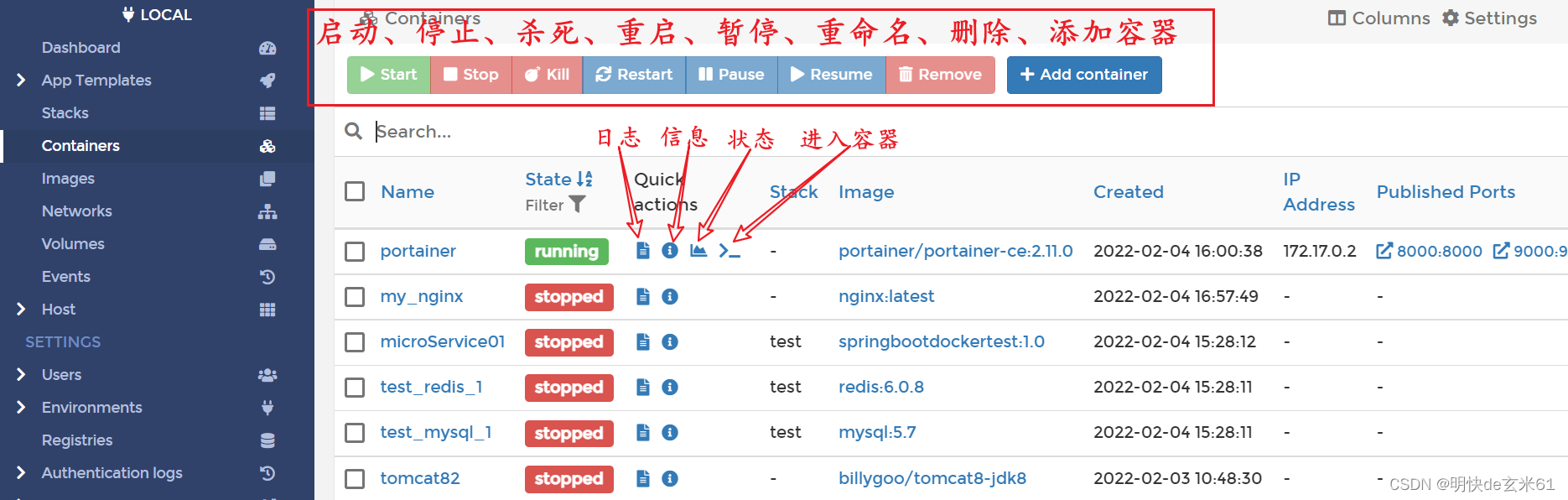Image resolution: width=1568 pixels, height=500 pixels.
Task: Click the Stop button
Action: (x=471, y=75)
